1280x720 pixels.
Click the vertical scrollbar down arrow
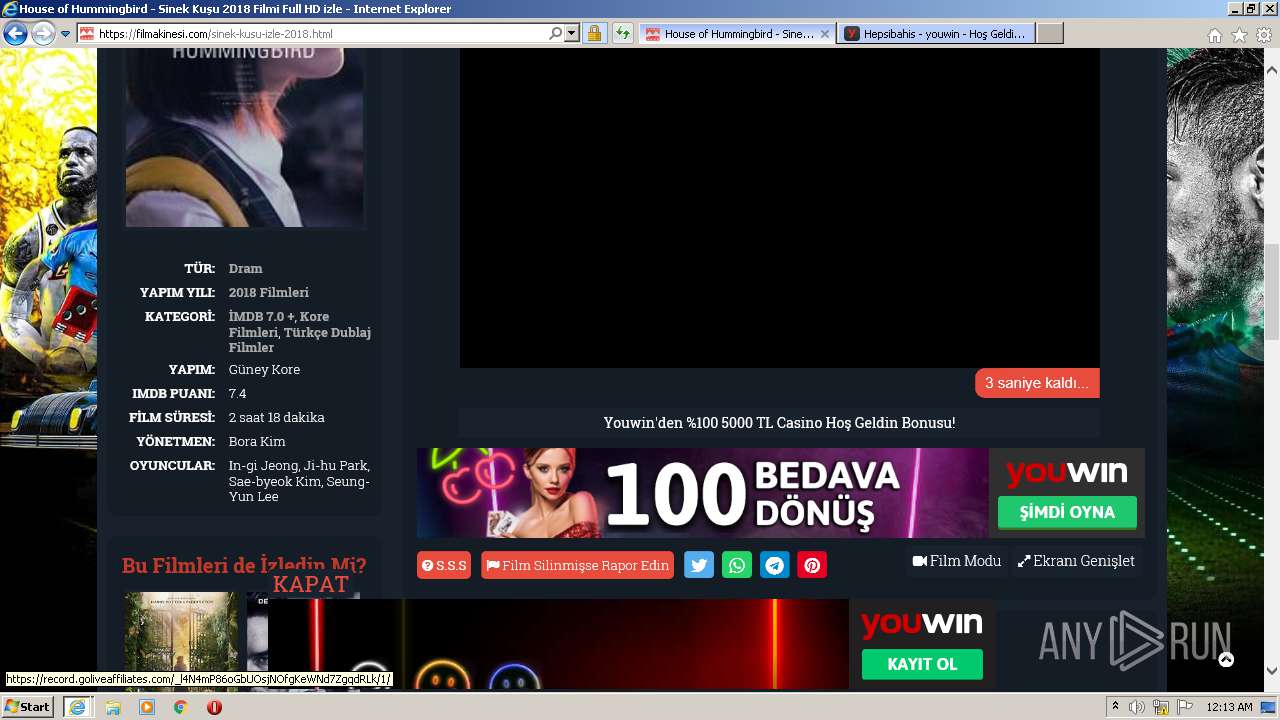[x=1272, y=671]
